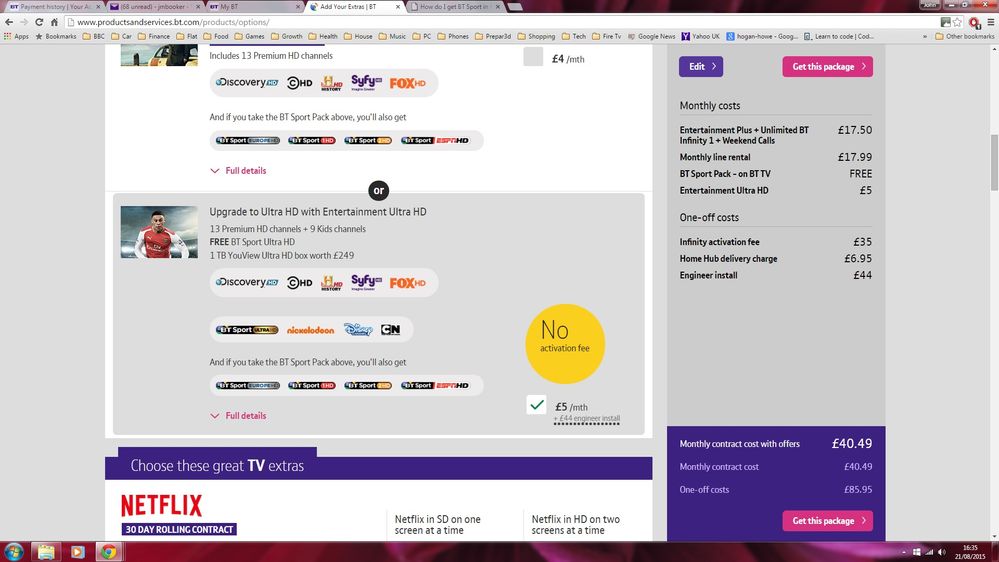The height and width of the screenshot is (562, 999).
Task: Switch to How do I get BT Sport tab
Action: [454, 6]
